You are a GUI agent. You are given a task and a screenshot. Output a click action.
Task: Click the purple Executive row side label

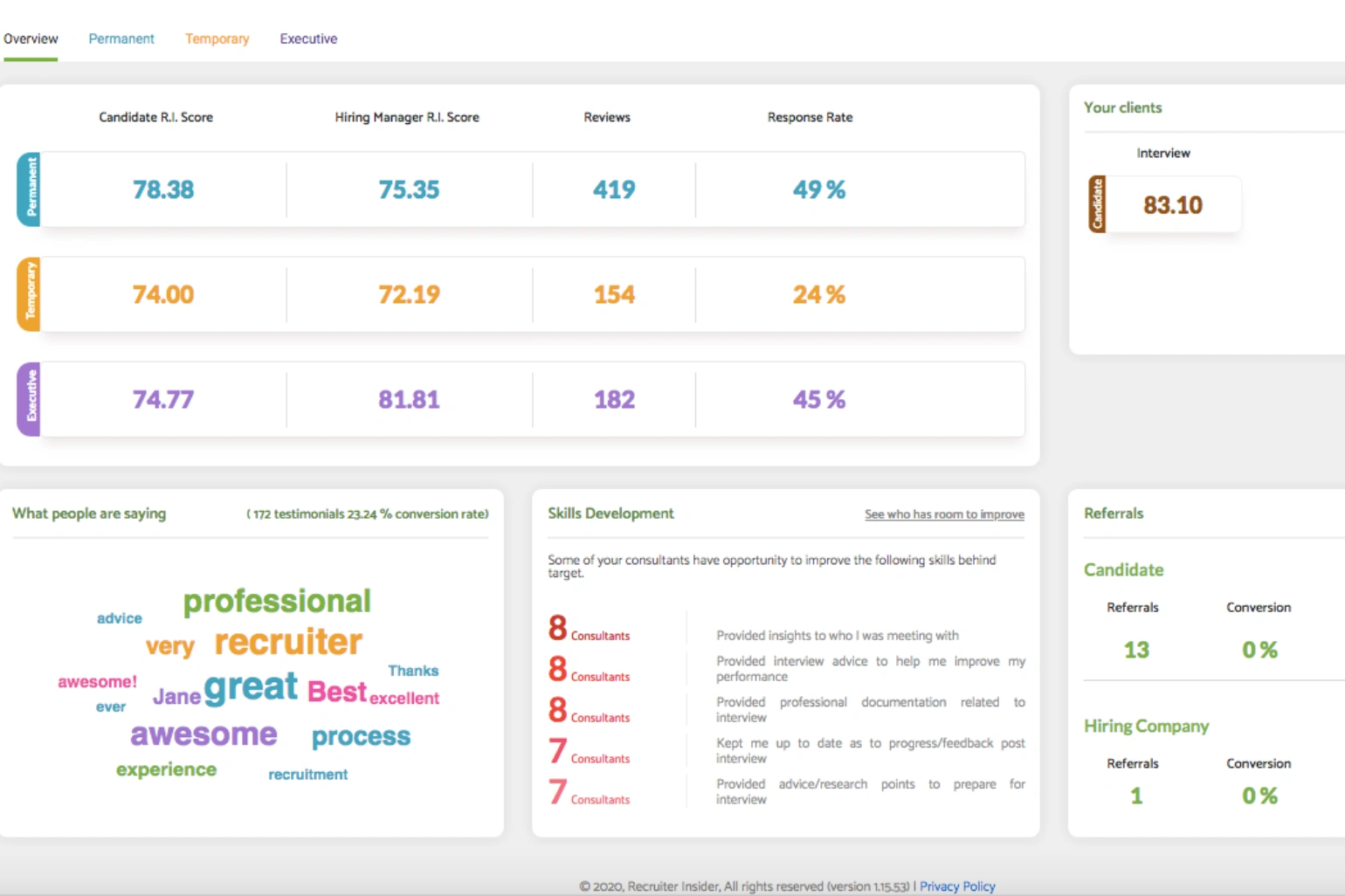(30, 399)
